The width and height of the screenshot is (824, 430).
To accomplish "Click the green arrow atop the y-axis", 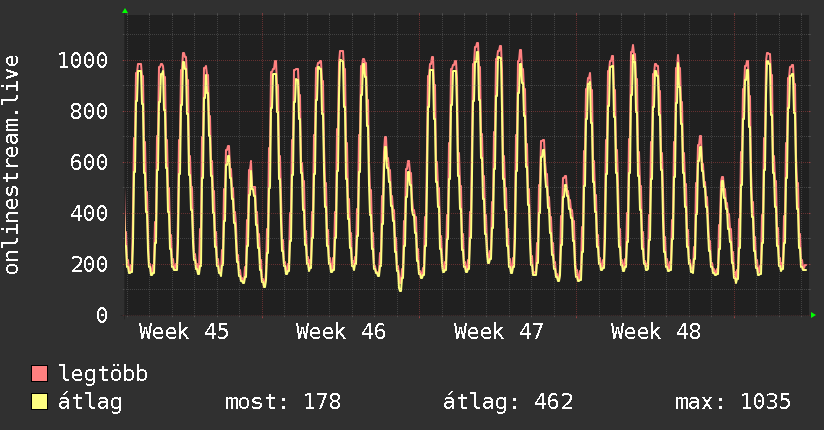I will pos(125,11).
